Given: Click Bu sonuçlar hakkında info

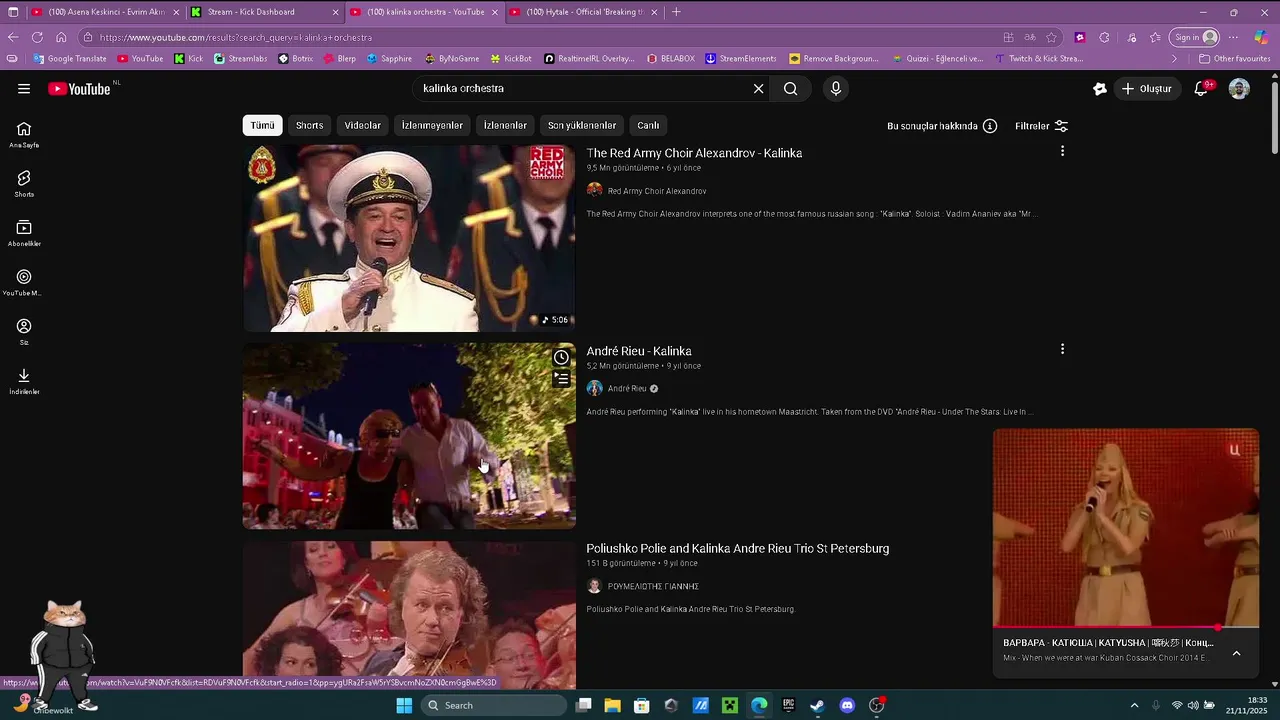Looking at the screenshot, I should pos(941,126).
